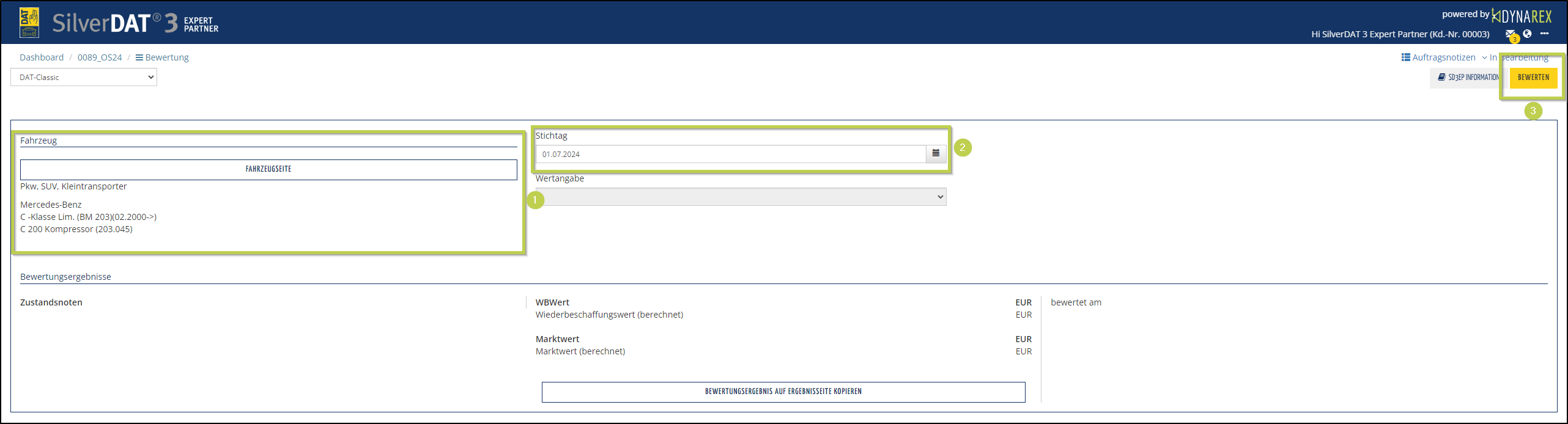Open the three-dots more options menu
Screen dimensions: 1568x424
(x=1544, y=34)
